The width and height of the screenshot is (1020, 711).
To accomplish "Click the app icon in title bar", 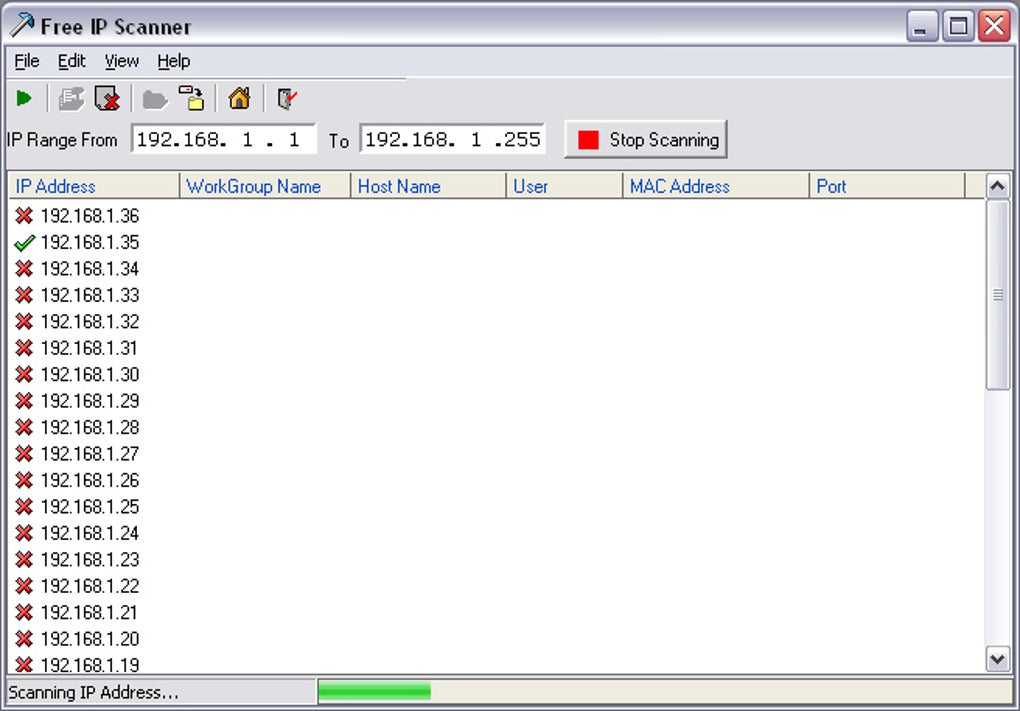I will pyautogui.click(x=21, y=26).
